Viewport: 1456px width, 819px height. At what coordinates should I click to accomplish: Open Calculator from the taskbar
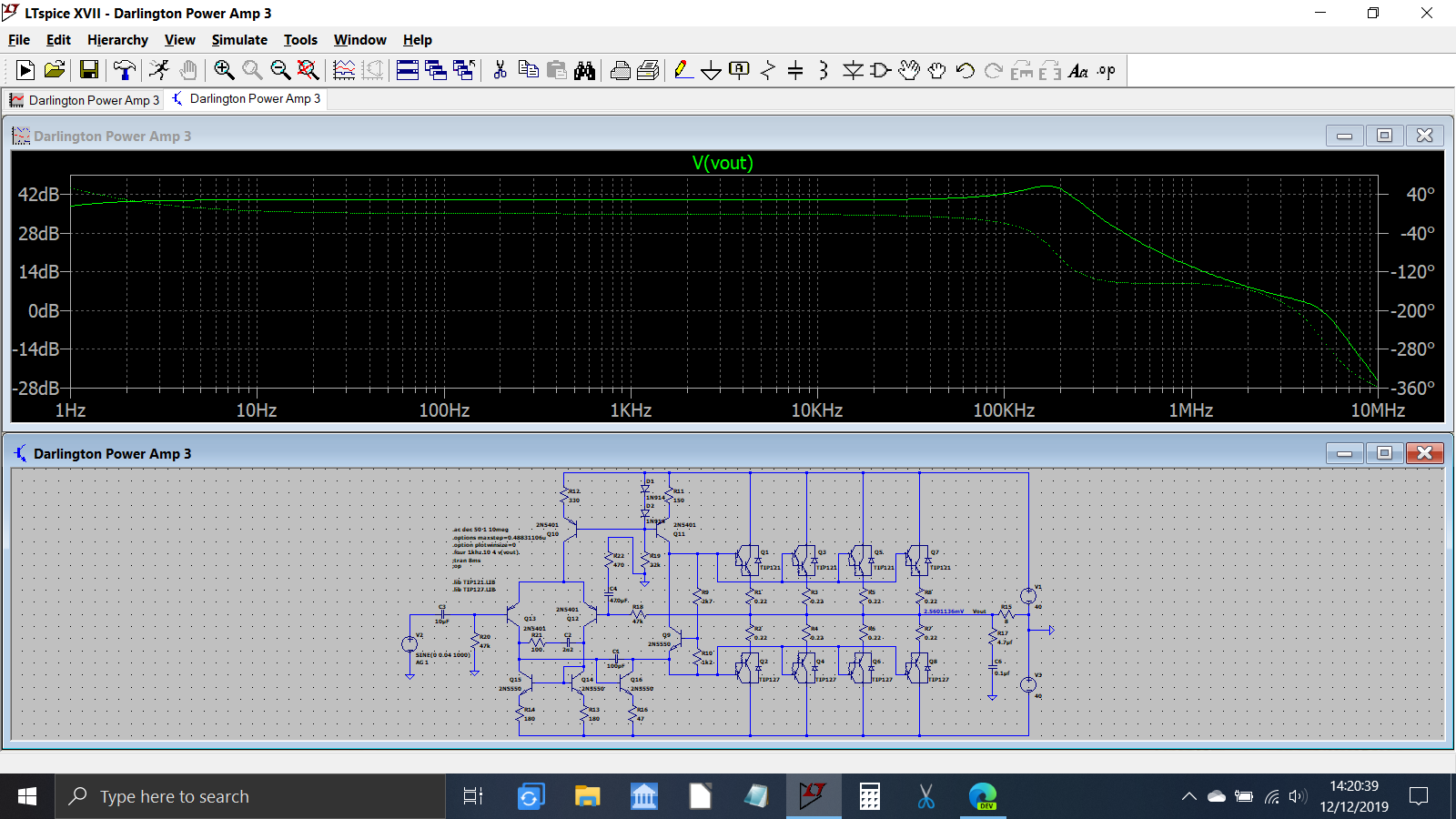point(870,796)
